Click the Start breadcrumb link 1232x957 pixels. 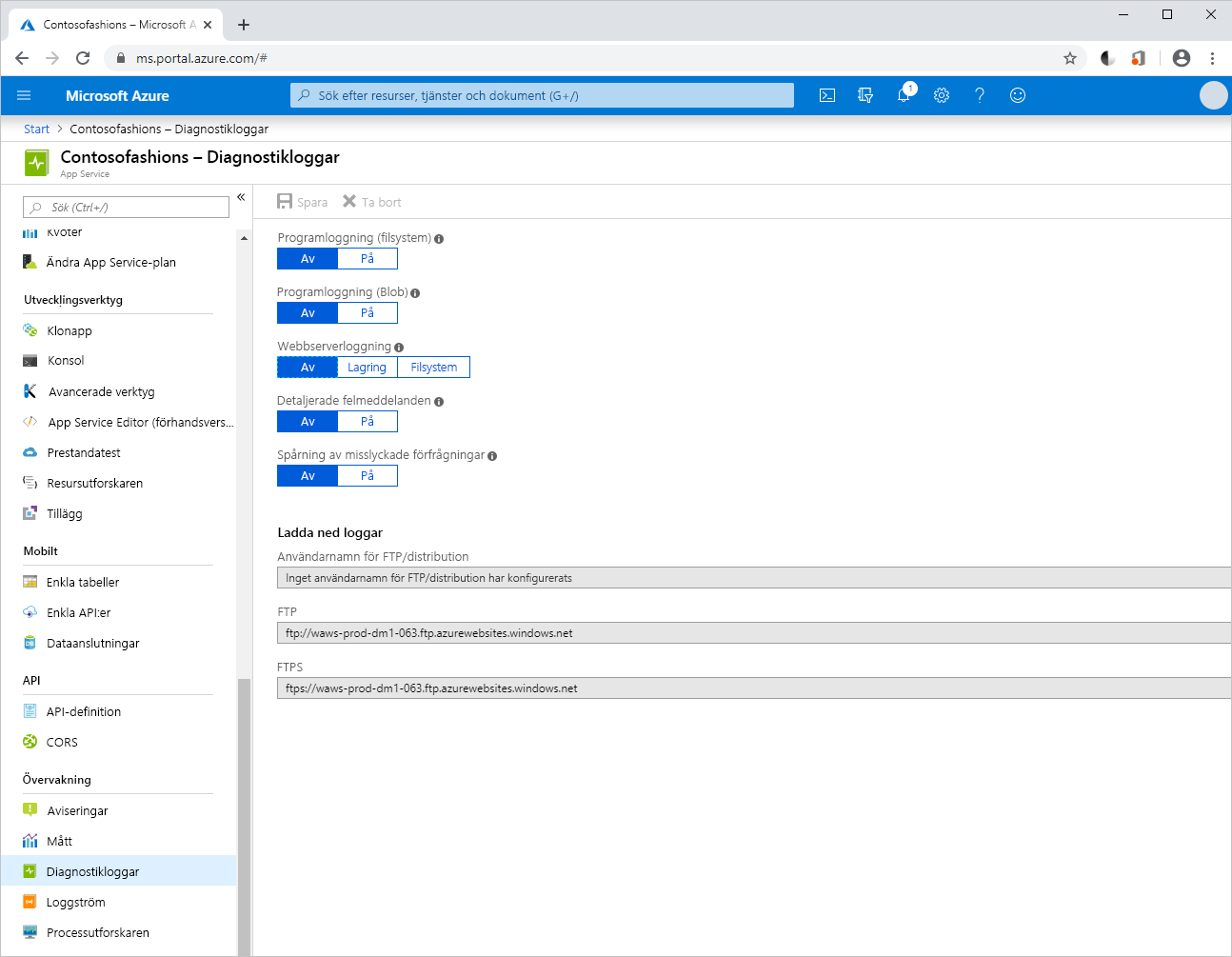point(36,129)
